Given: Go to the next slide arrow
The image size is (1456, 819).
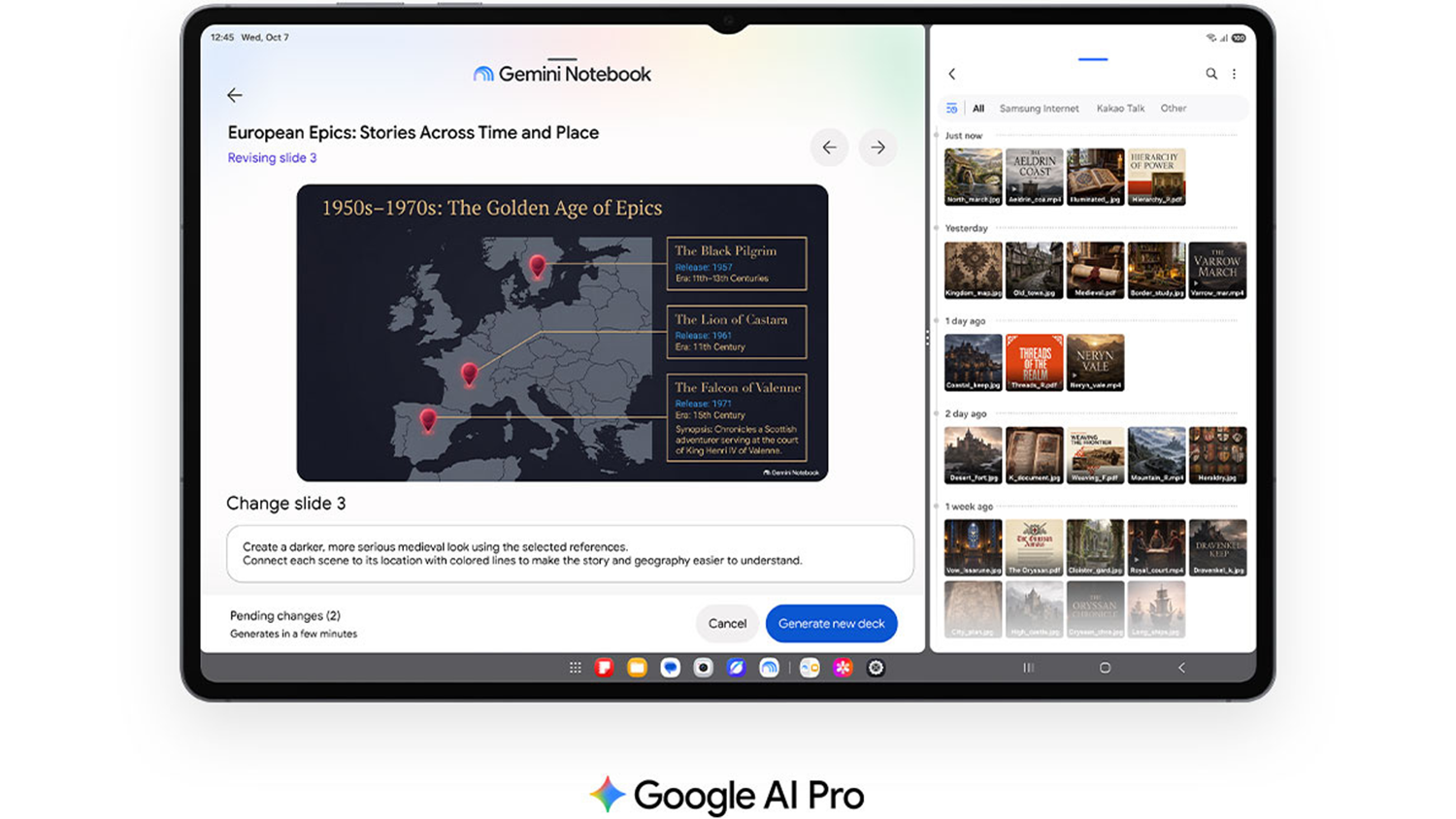Looking at the screenshot, I should 877,147.
